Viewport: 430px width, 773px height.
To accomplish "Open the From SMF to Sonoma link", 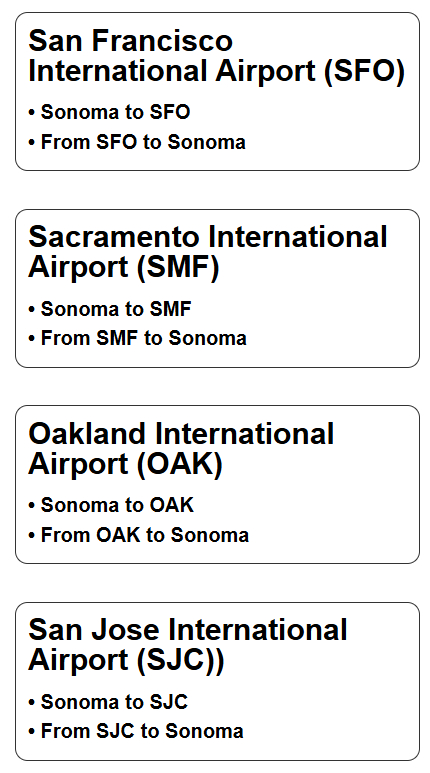I will pos(144,339).
